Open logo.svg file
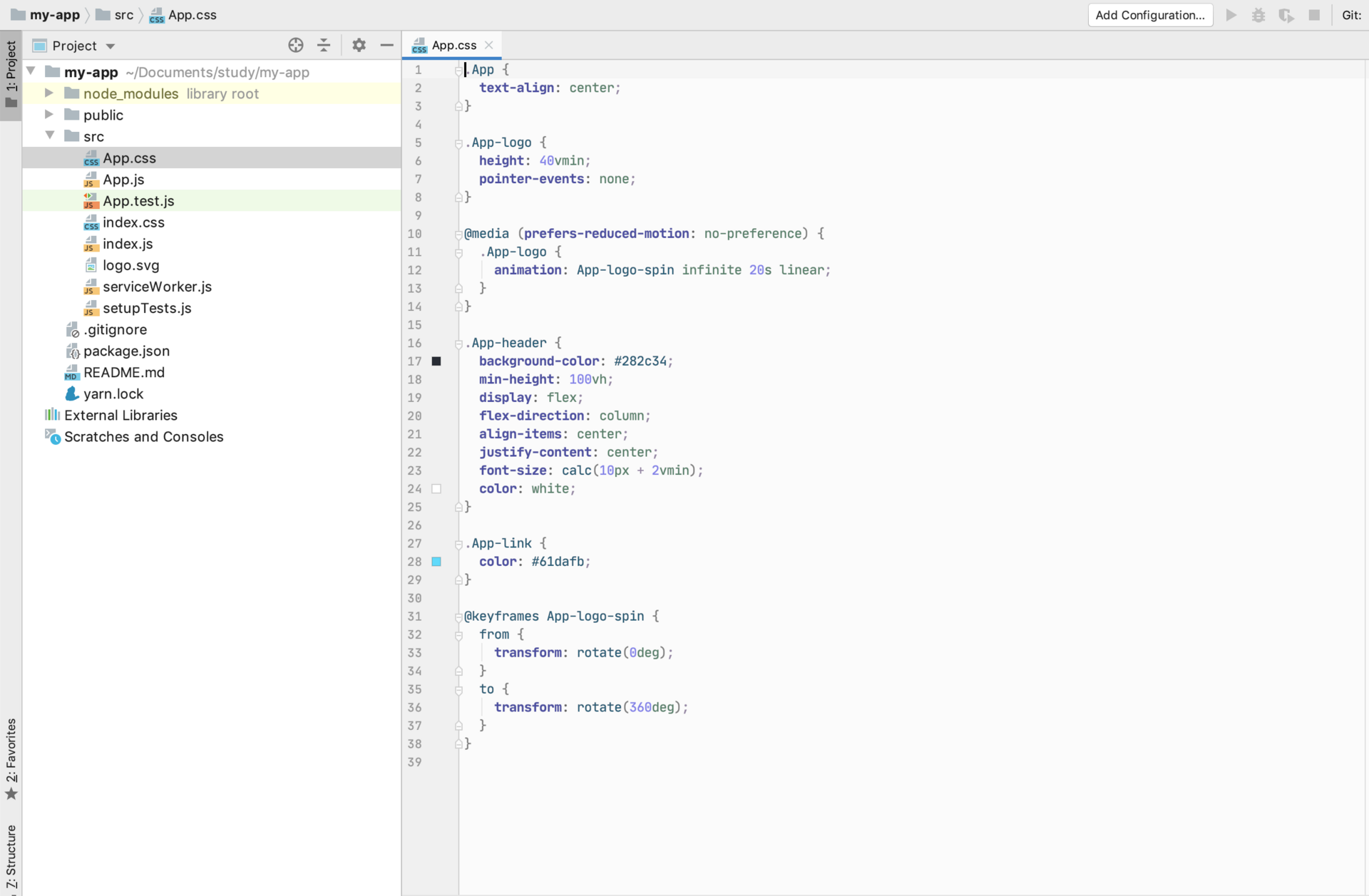 (x=211, y=265)
